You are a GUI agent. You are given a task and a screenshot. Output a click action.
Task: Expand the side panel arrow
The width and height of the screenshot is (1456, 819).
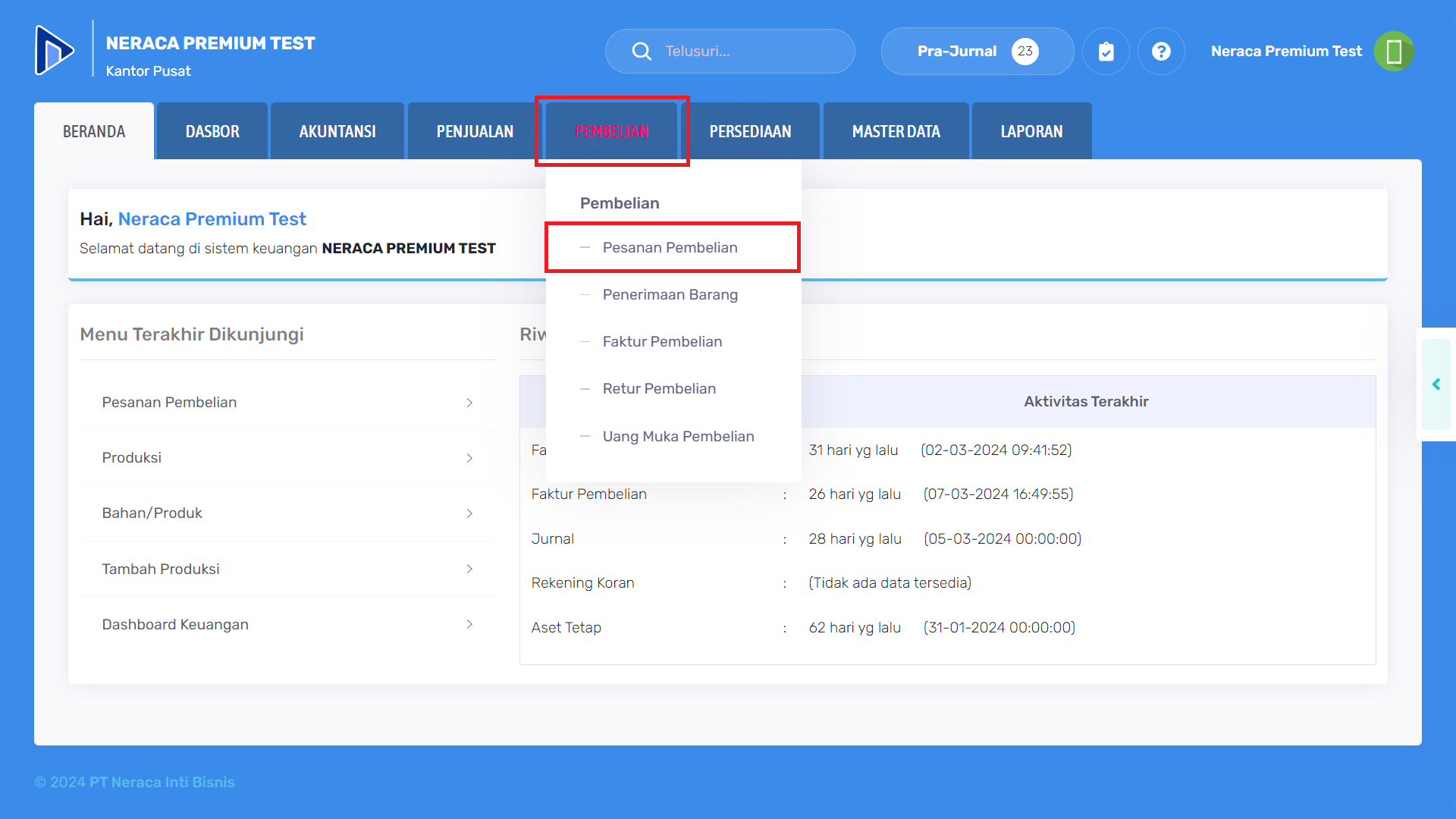pyautogui.click(x=1436, y=384)
